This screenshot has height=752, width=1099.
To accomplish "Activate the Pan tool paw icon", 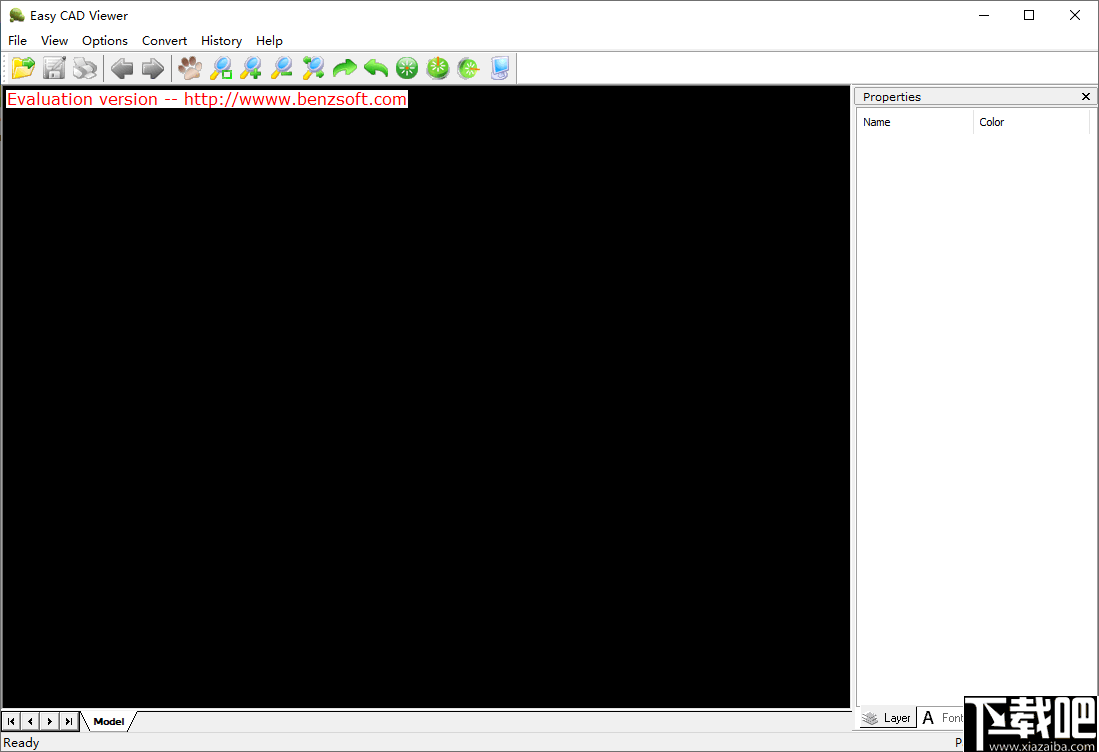I will tap(190, 68).
